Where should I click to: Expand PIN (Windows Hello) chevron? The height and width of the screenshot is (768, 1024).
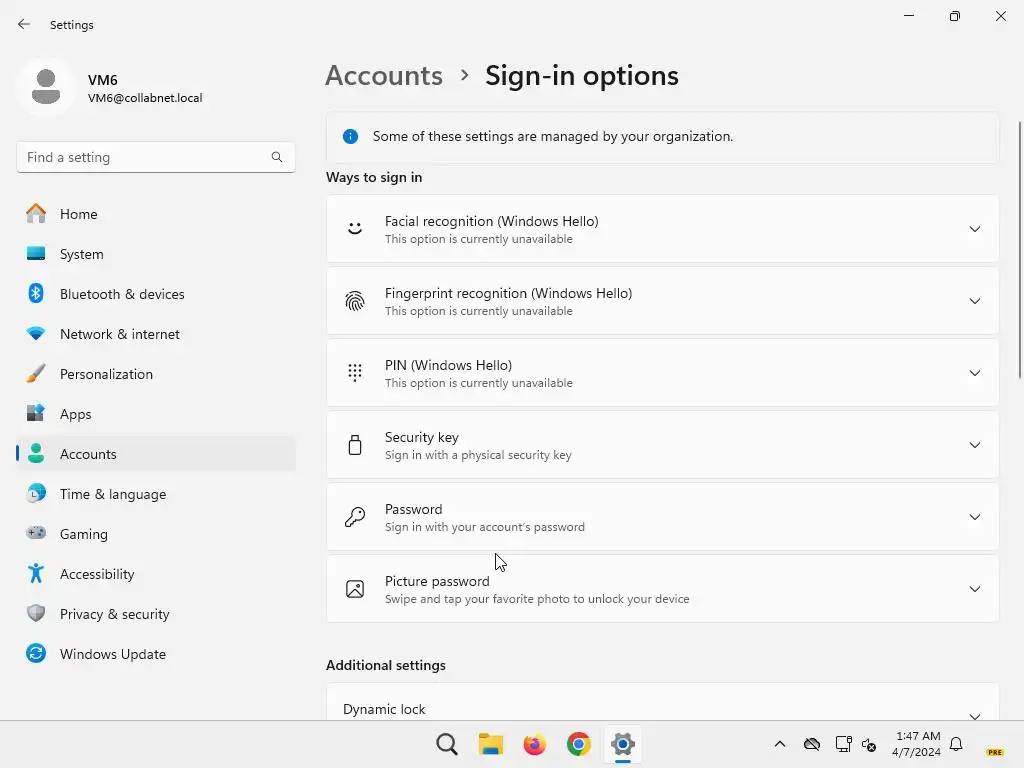974,373
